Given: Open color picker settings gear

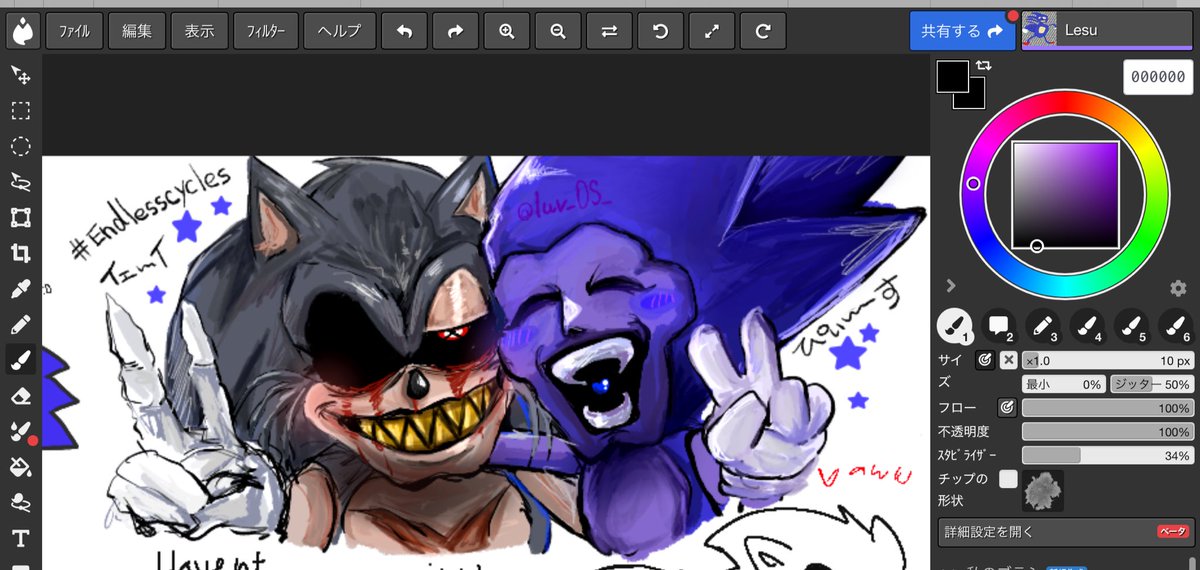Looking at the screenshot, I should [1178, 288].
